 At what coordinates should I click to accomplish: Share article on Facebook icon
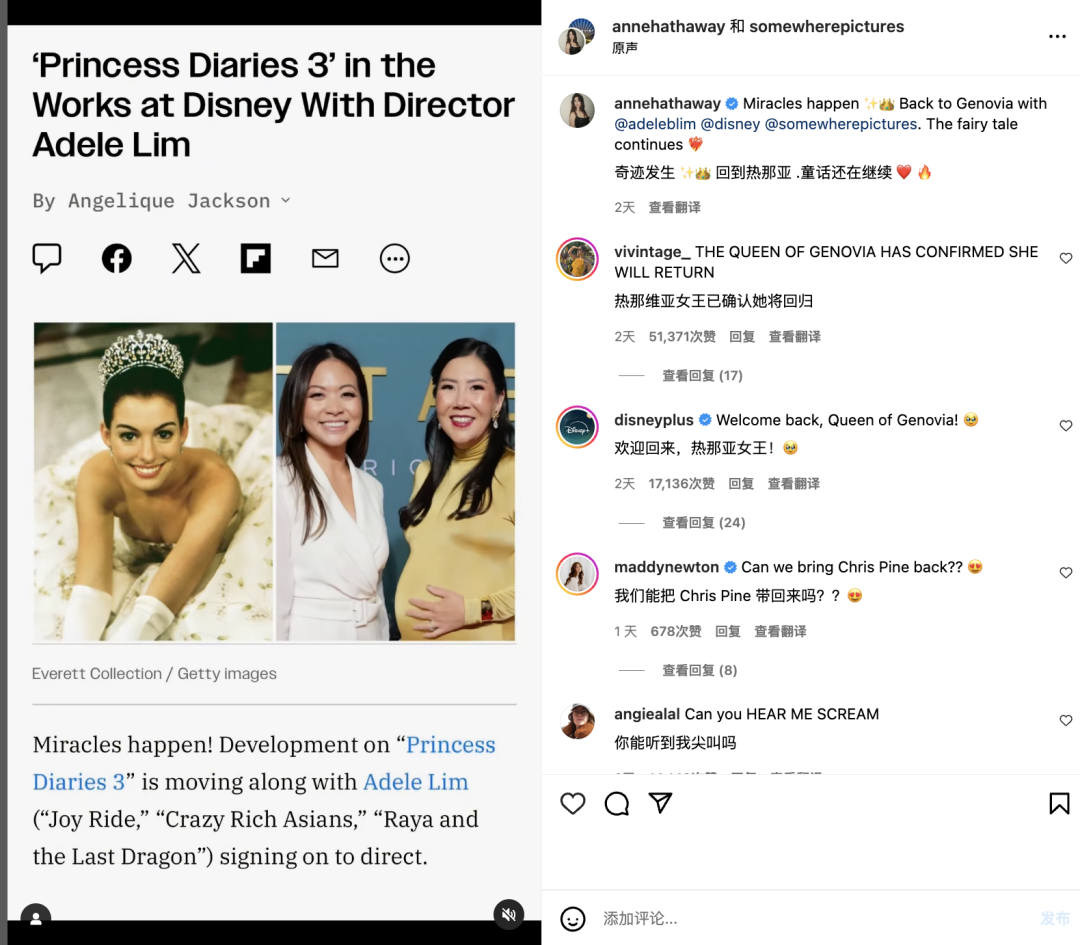click(x=117, y=259)
